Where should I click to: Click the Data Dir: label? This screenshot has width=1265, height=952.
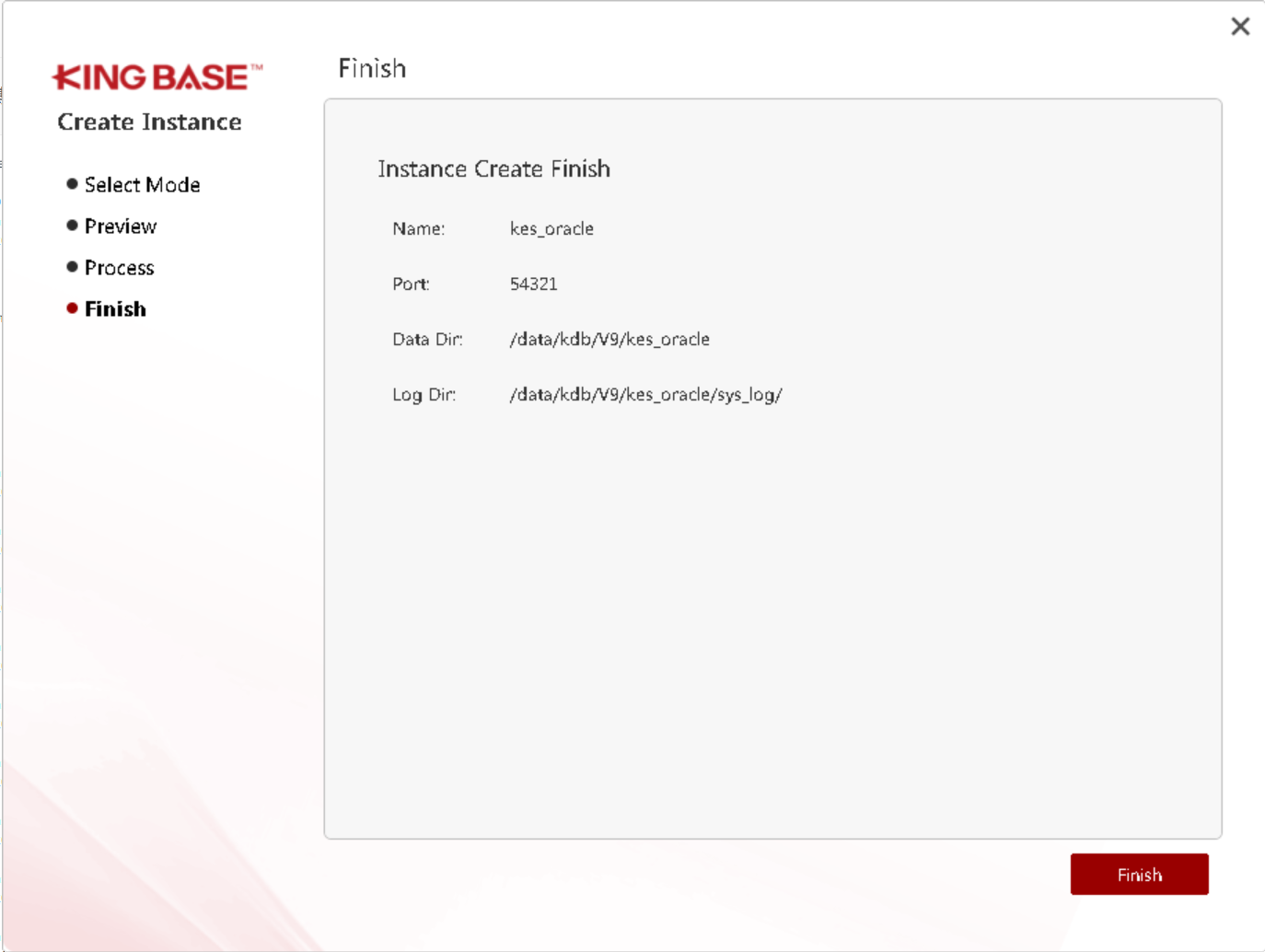click(427, 339)
